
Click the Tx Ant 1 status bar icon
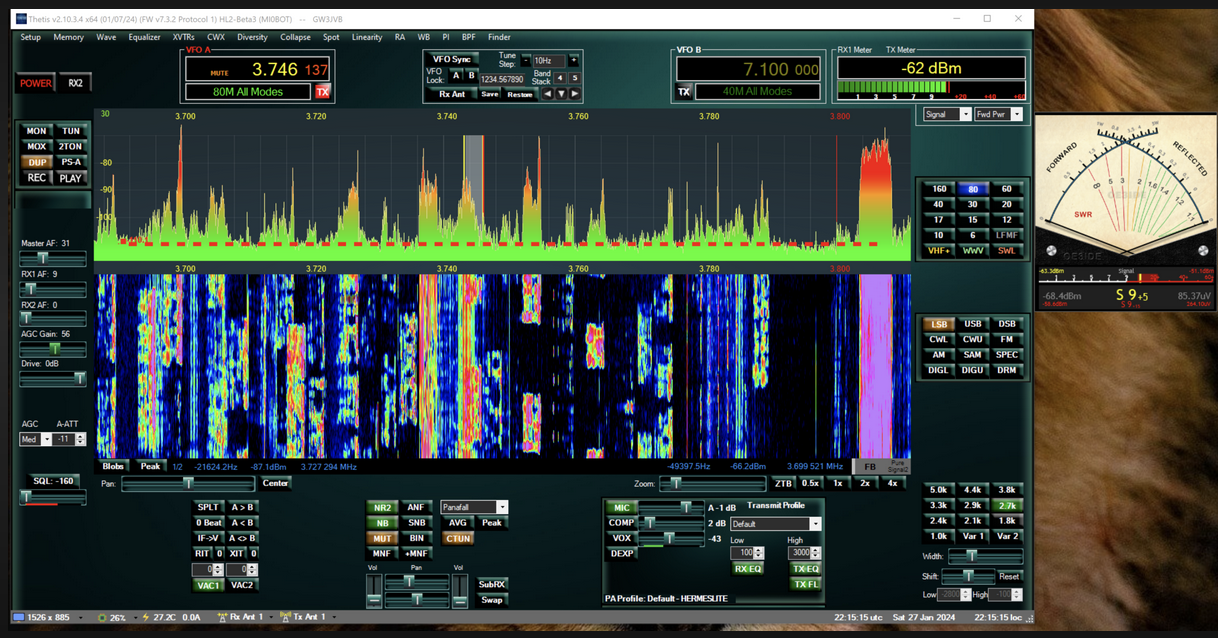click(285, 617)
